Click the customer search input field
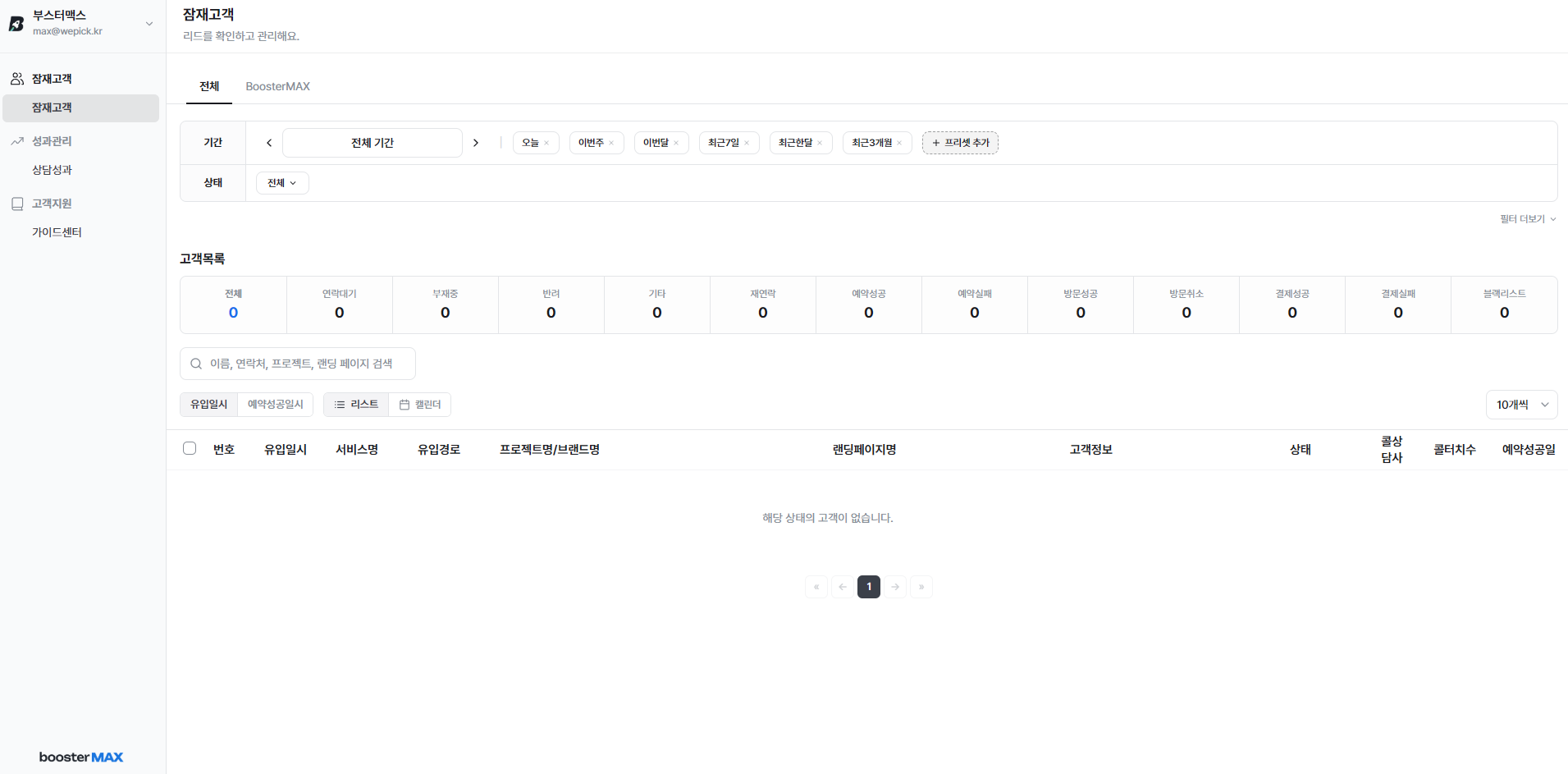Viewport: 1568px width, 774px height. tap(298, 364)
